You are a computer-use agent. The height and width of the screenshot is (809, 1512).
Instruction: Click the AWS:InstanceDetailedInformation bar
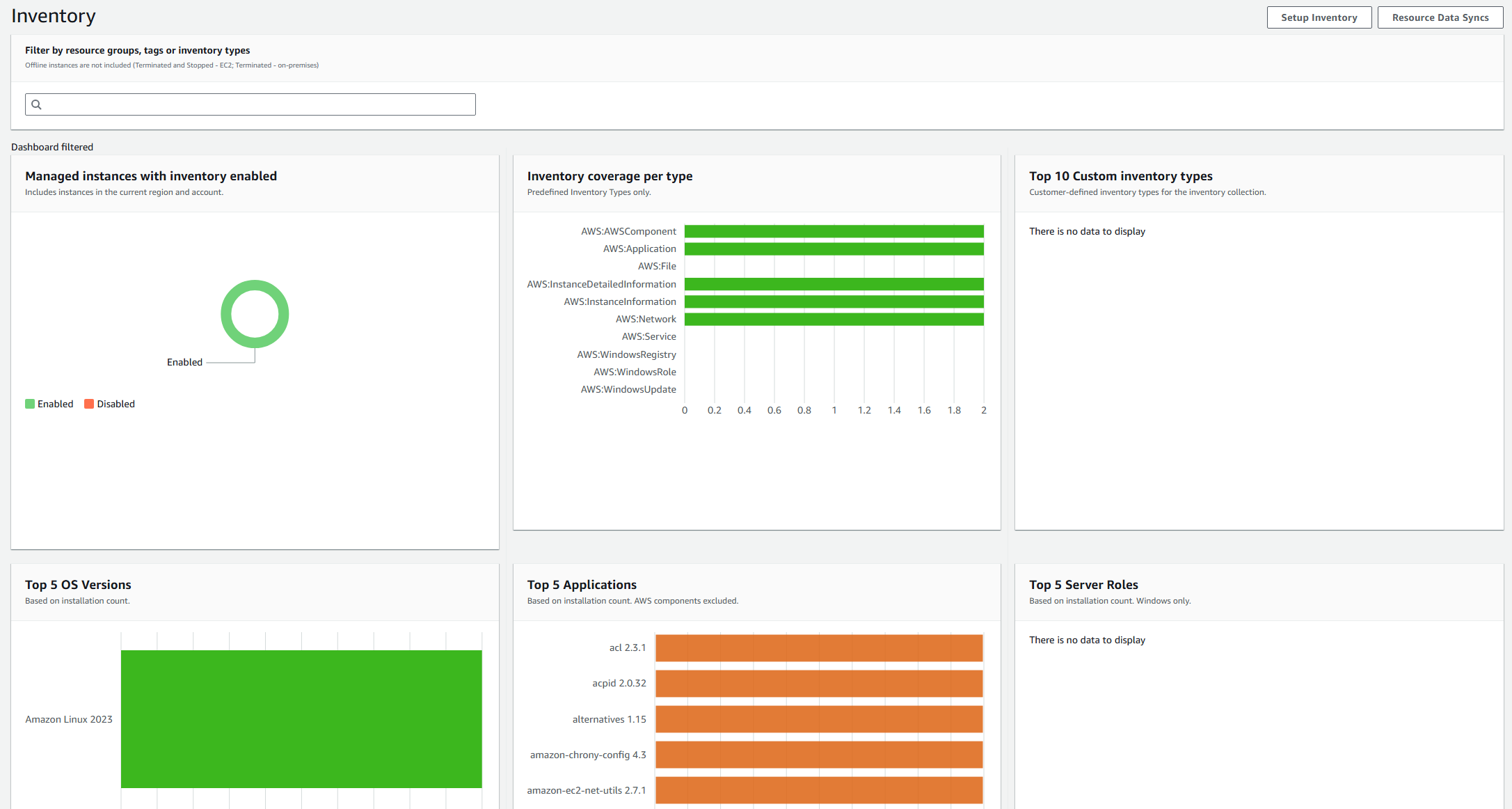[x=834, y=284]
